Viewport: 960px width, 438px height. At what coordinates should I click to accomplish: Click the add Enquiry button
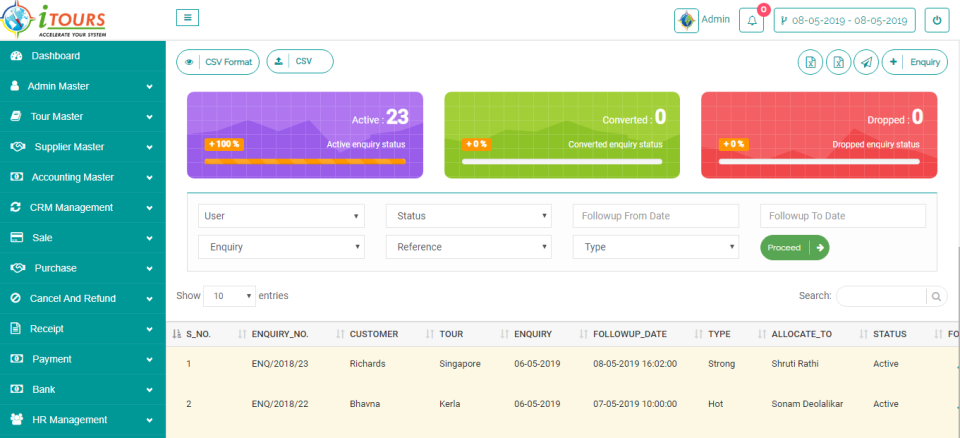[x=915, y=62]
